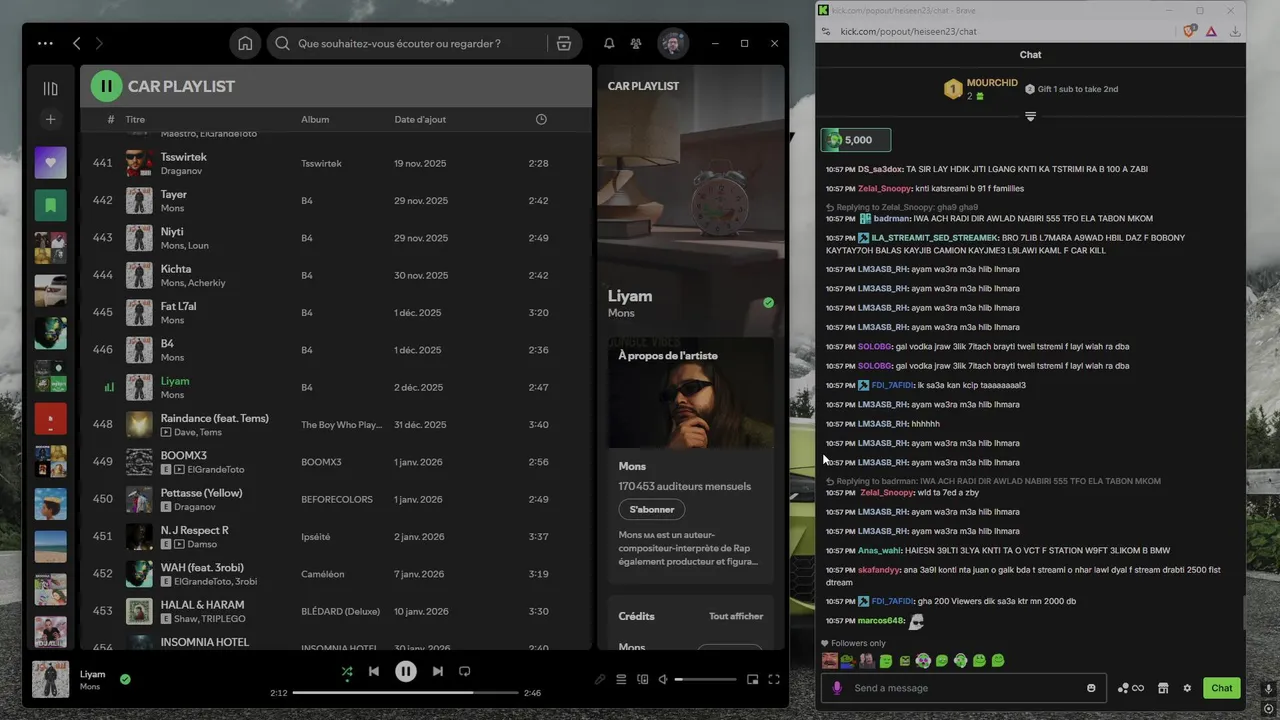Screen dimensions: 1280x720
Task: Sort tracks by Album column
Action: click(x=315, y=119)
